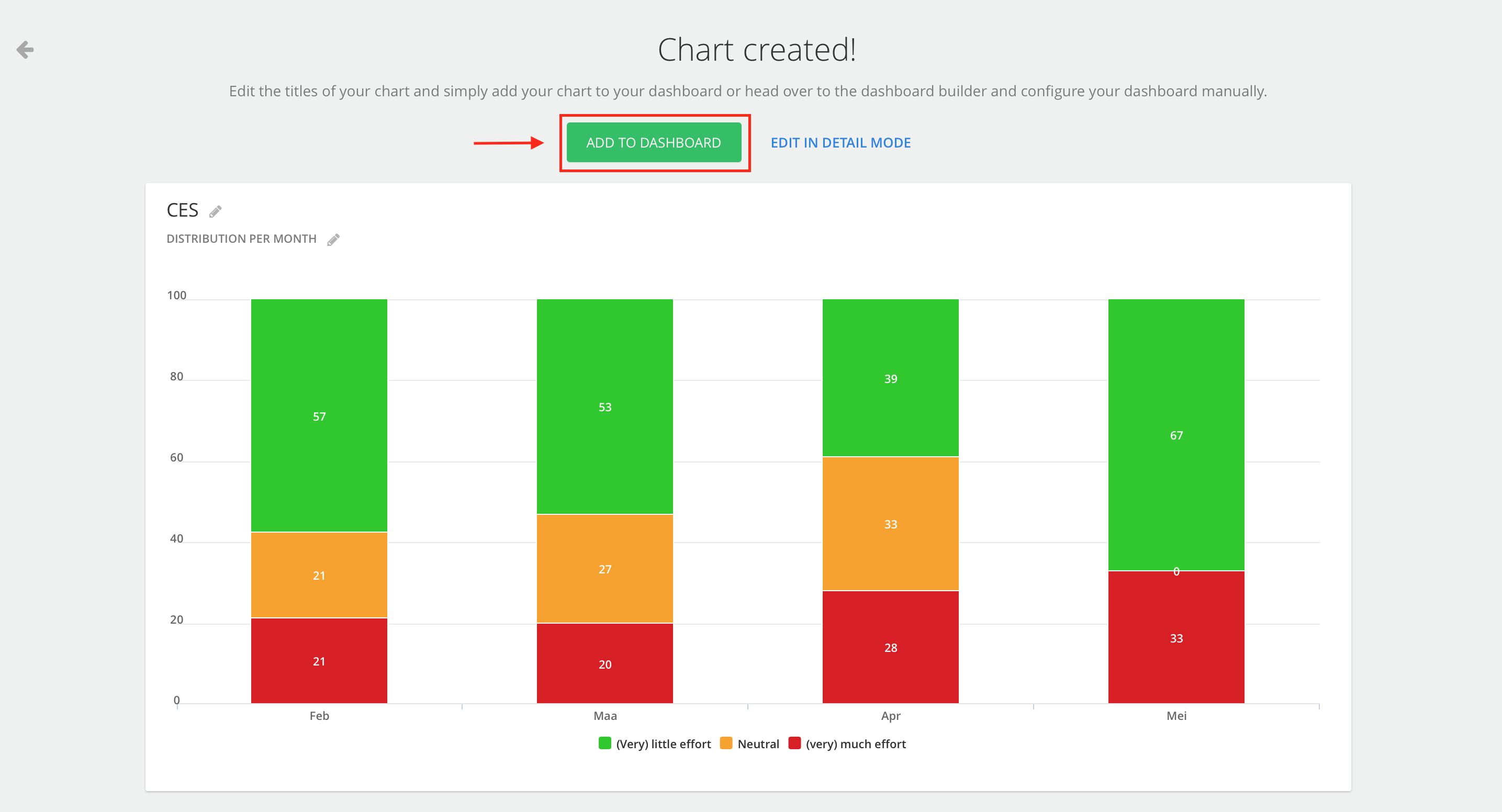Select the orange Neutral legend icon
The image size is (1502, 812).
(726, 743)
